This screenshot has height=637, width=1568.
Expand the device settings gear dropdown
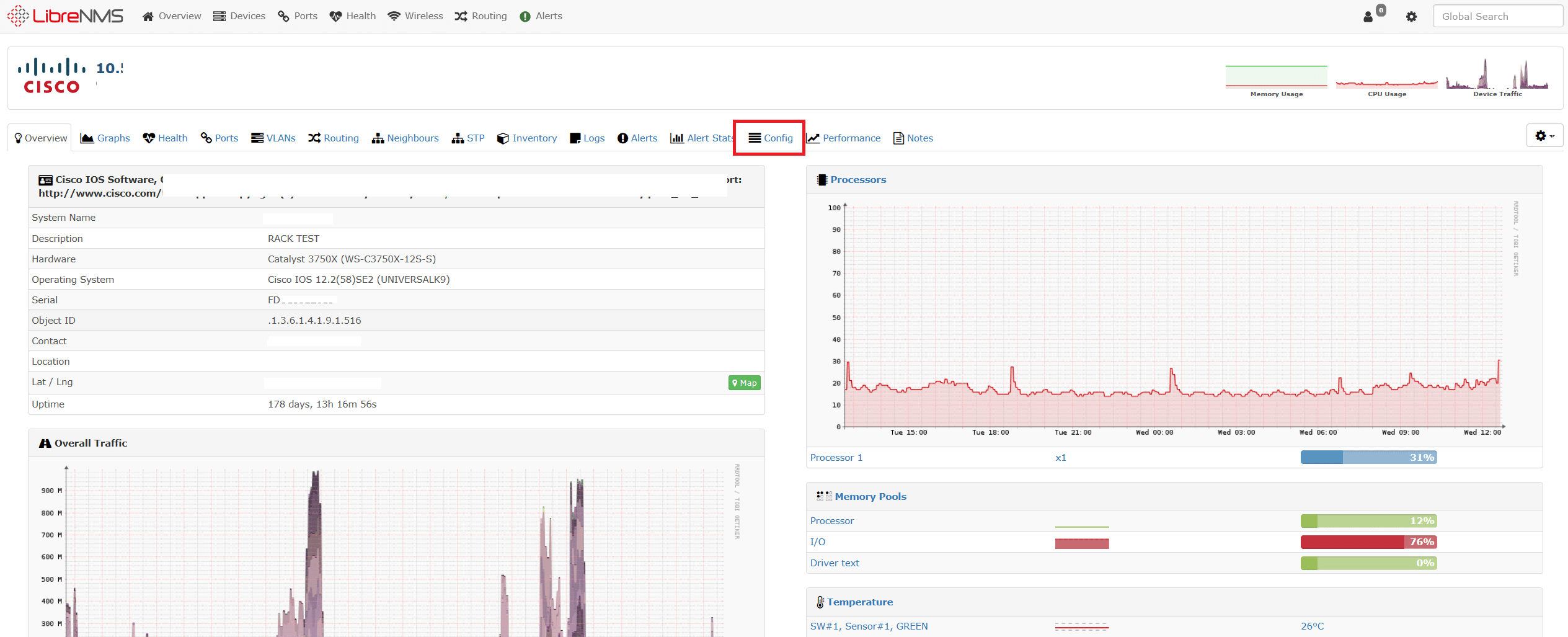pyautogui.click(x=1544, y=136)
